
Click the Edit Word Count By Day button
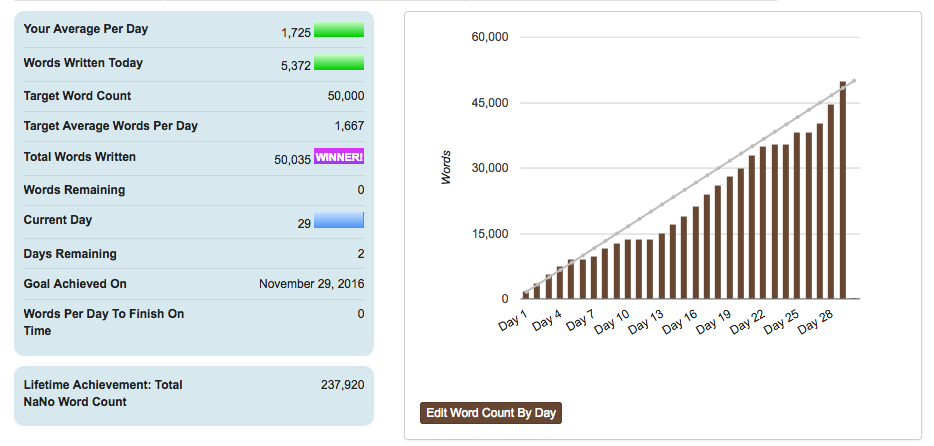(x=491, y=413)
